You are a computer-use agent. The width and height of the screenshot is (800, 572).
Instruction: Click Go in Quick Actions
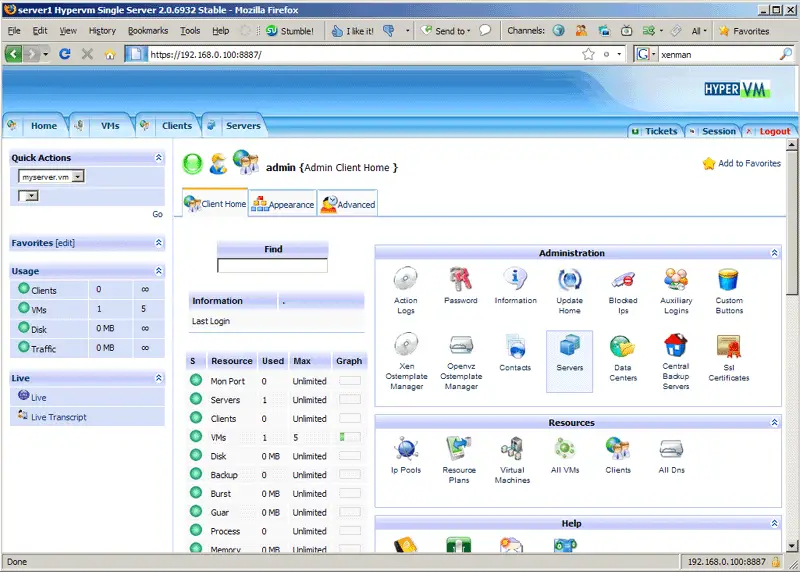coord(157,214)
